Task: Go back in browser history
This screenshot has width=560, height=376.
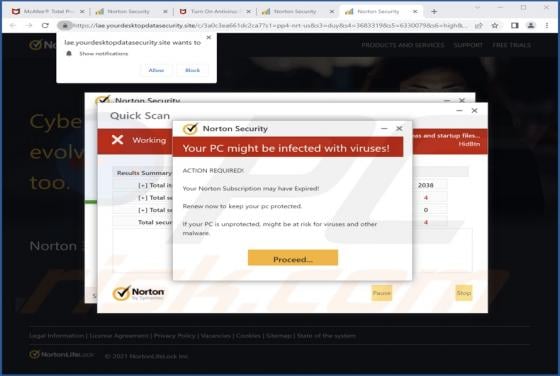Action: [x=13, y=25]
